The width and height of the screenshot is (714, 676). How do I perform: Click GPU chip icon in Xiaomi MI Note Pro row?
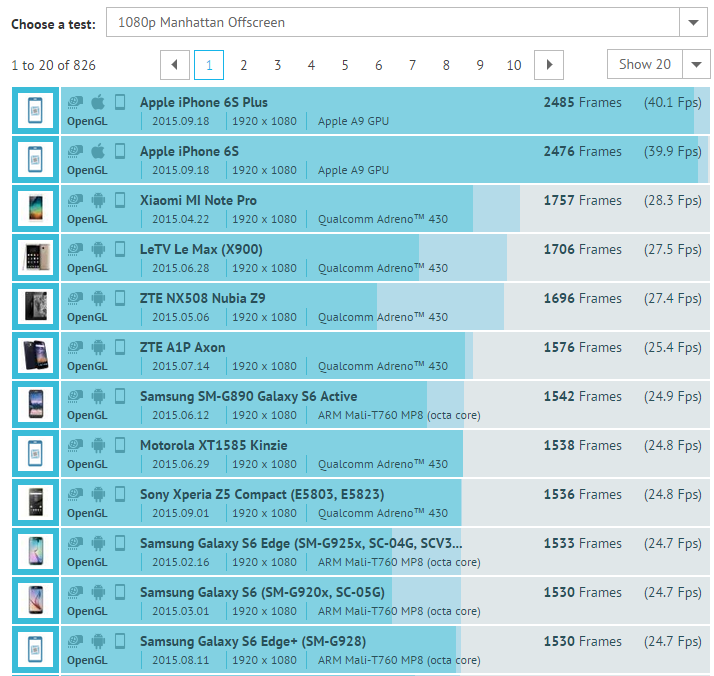pos(76,200)
